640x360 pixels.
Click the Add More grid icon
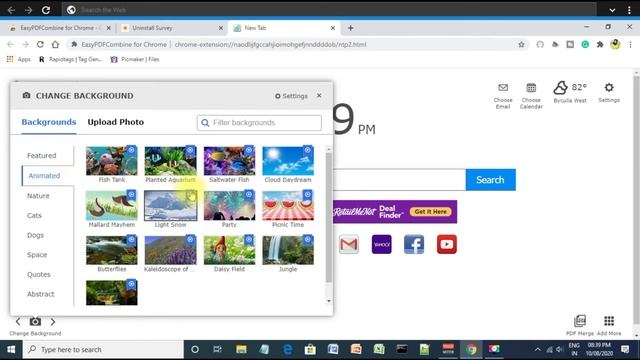(609, 321)
